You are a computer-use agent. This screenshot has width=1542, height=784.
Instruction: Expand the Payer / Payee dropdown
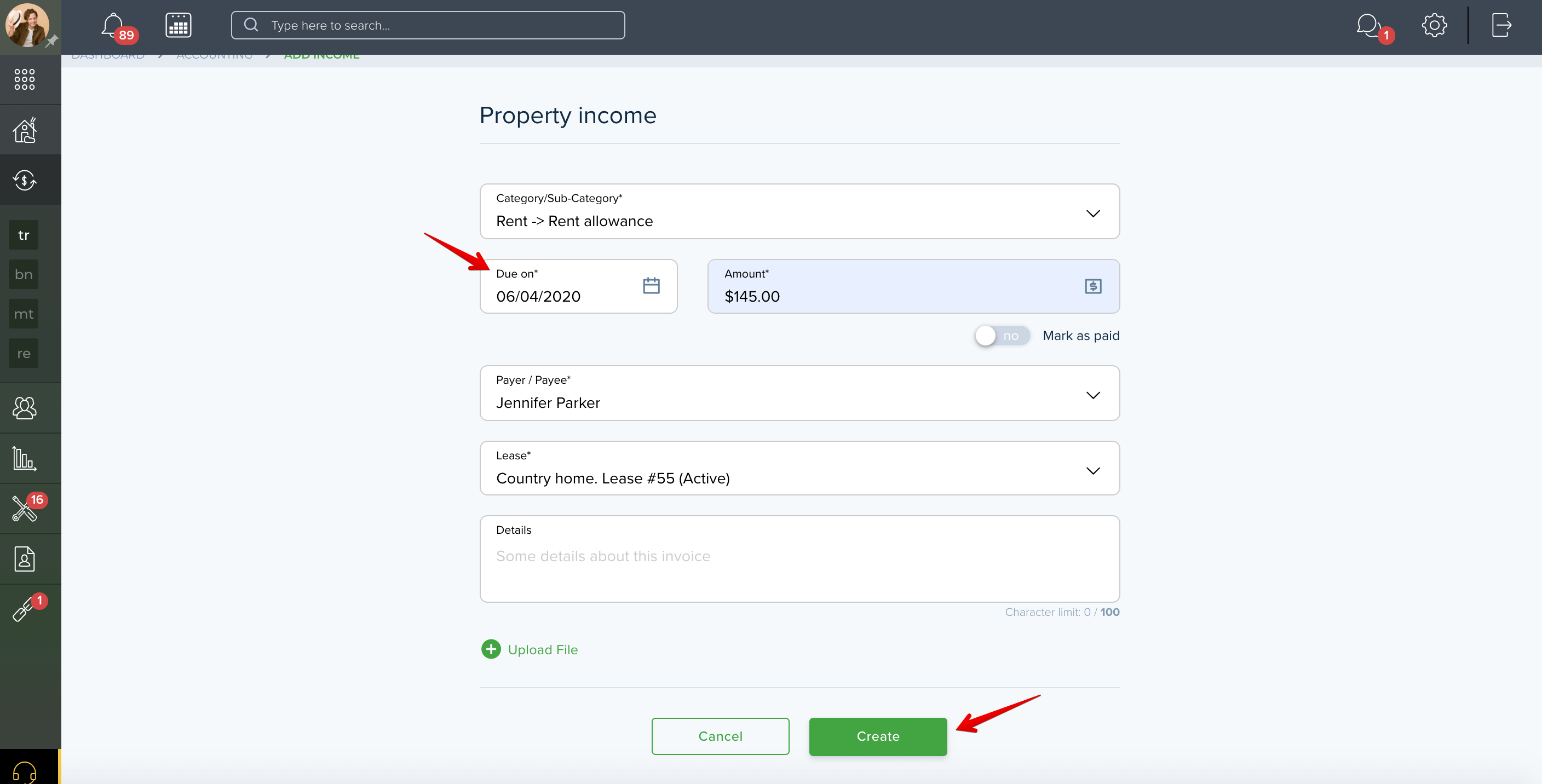click(799, 393)
